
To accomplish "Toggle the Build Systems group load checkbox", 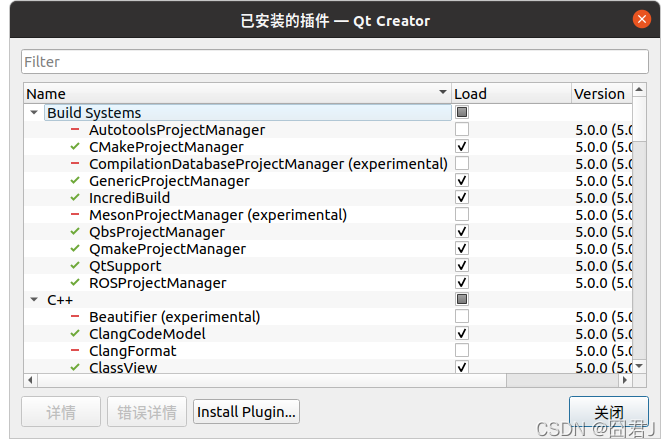I will (462, 113).
